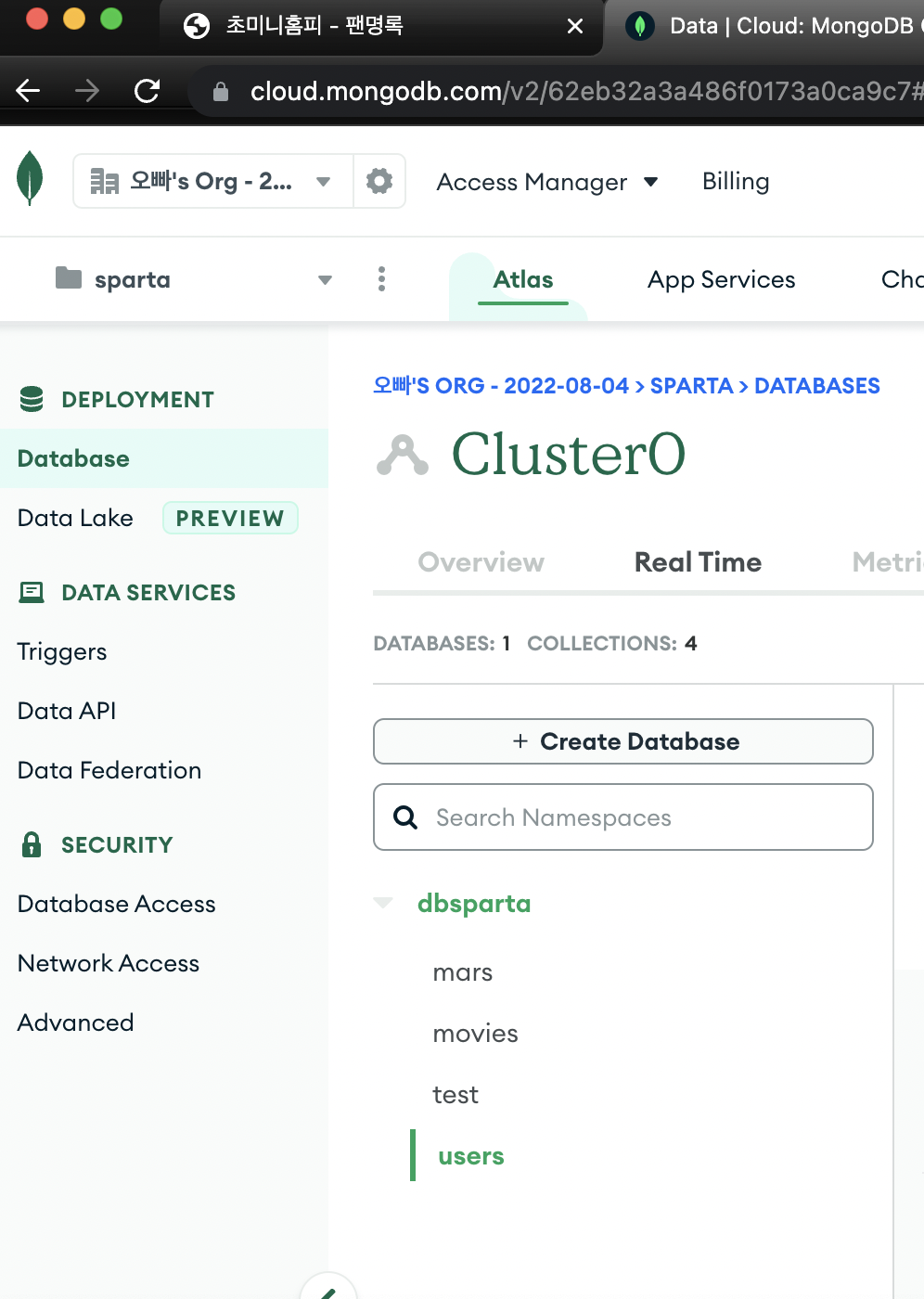924x1299 pixels.
Task: Click the browser forward arrow
Action: click(x=87, y=90)
